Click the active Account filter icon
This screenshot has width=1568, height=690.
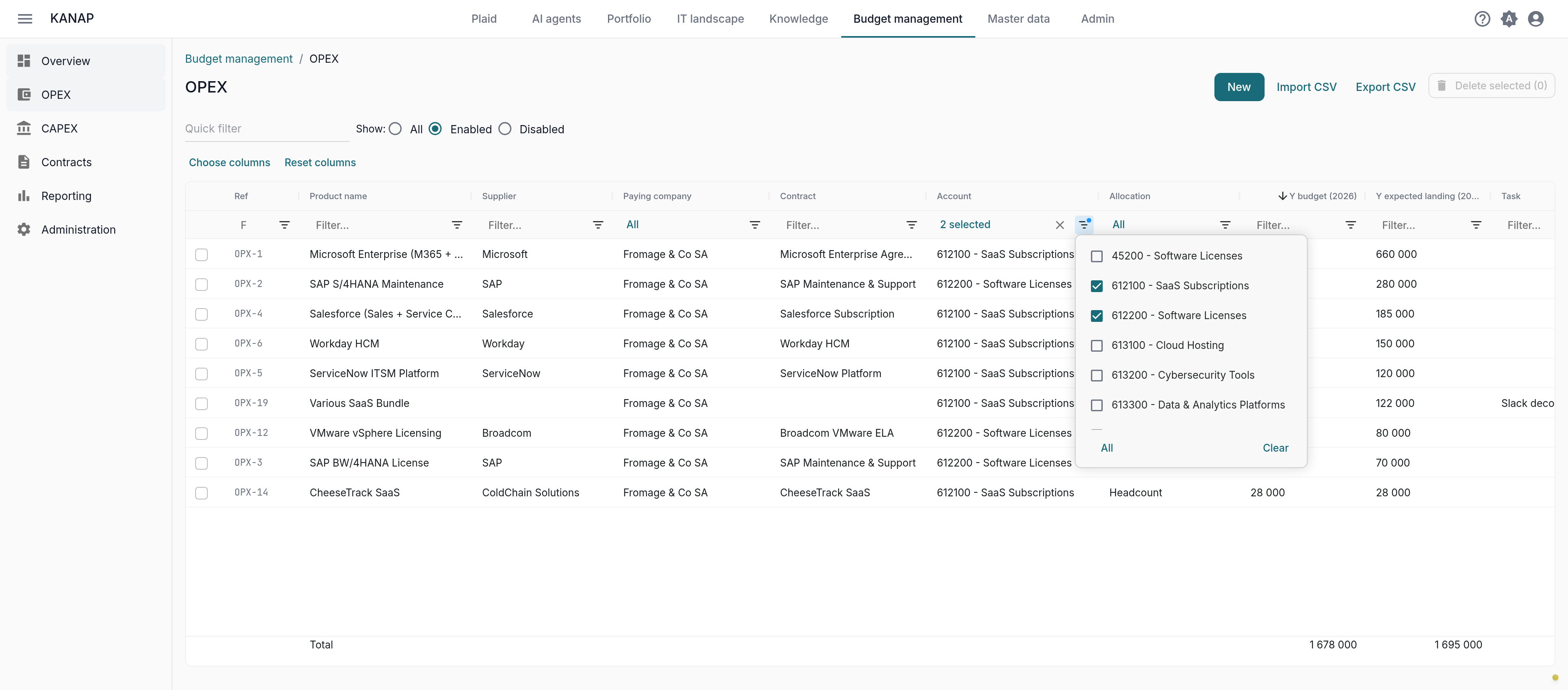point(1084,225)
